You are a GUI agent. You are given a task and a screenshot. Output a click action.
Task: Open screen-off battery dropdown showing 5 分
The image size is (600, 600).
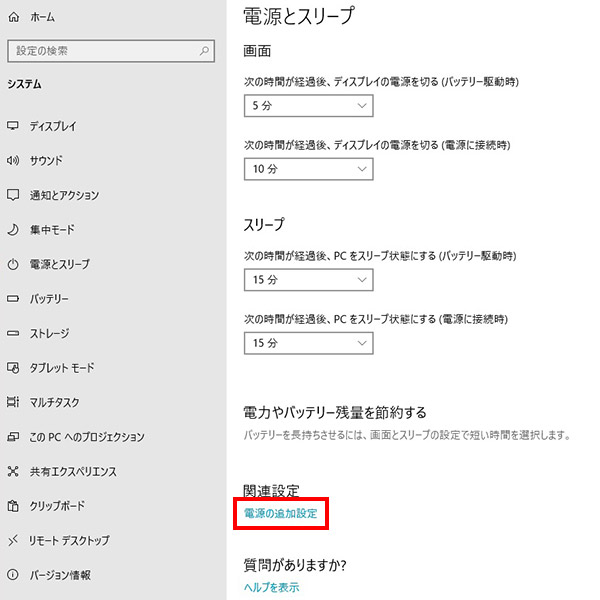(x=308, y=106)
